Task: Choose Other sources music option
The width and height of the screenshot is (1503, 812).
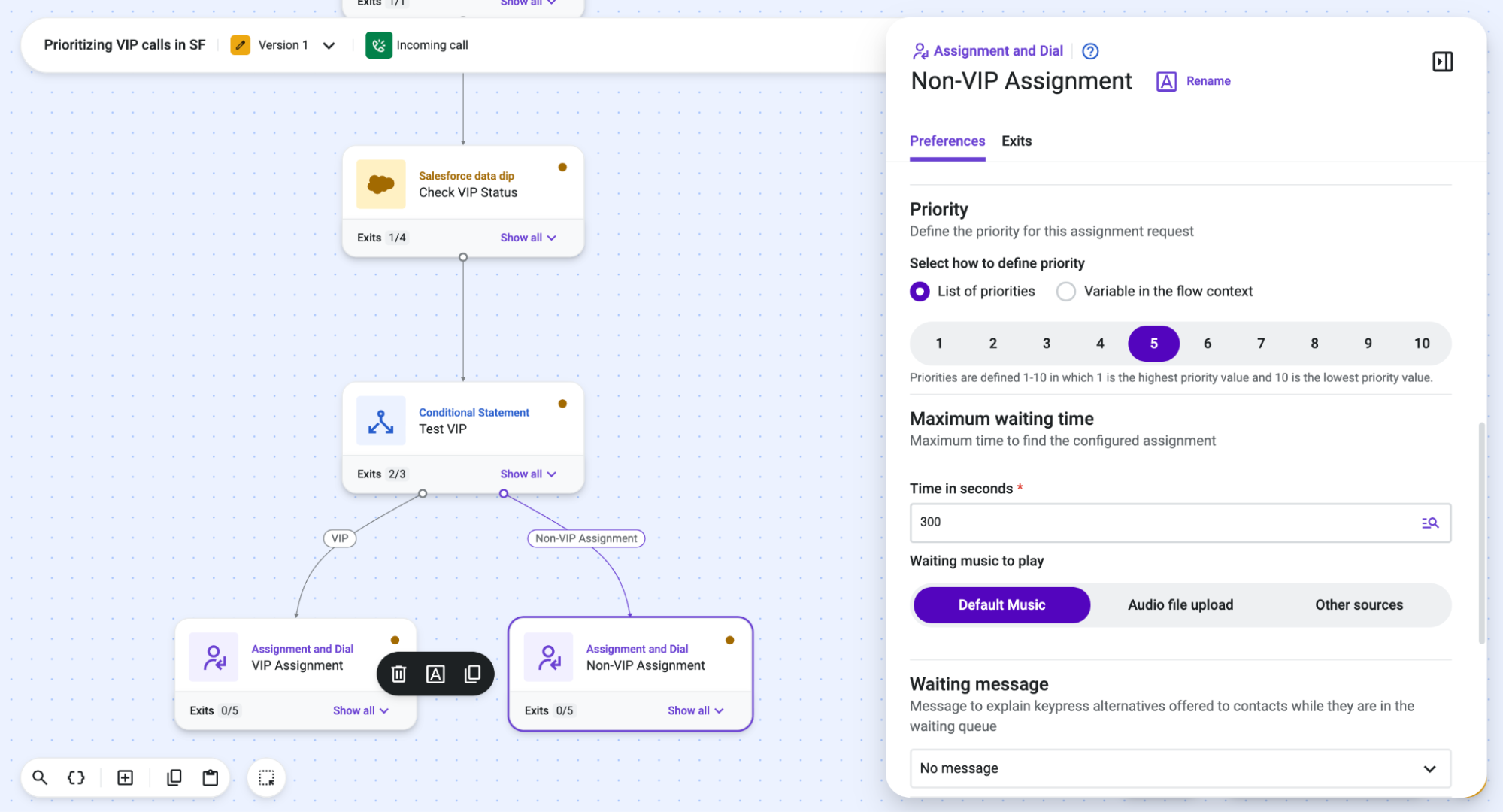Action: [1359, 605]
